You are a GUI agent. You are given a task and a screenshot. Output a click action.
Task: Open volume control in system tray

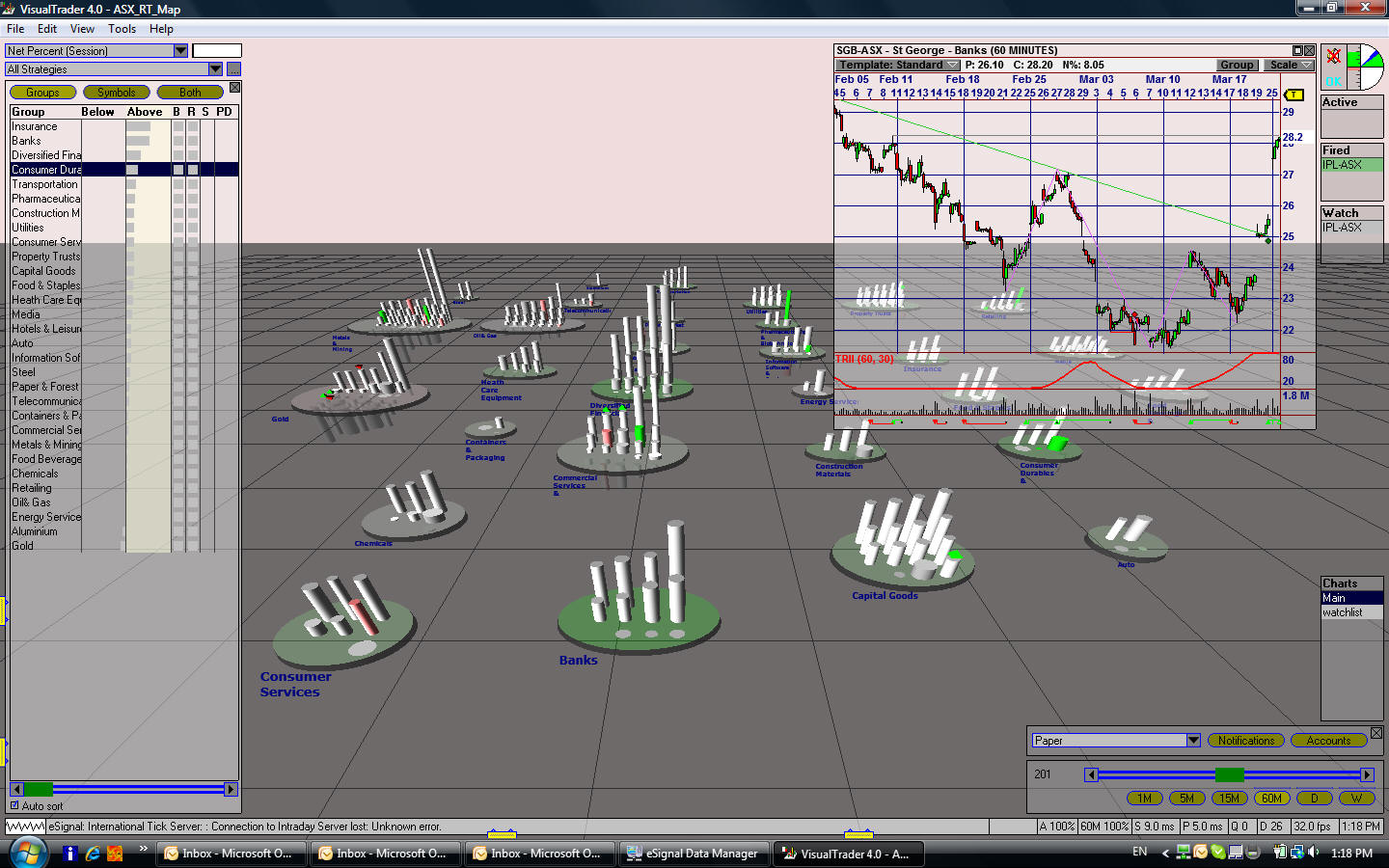coord(1313,853)
